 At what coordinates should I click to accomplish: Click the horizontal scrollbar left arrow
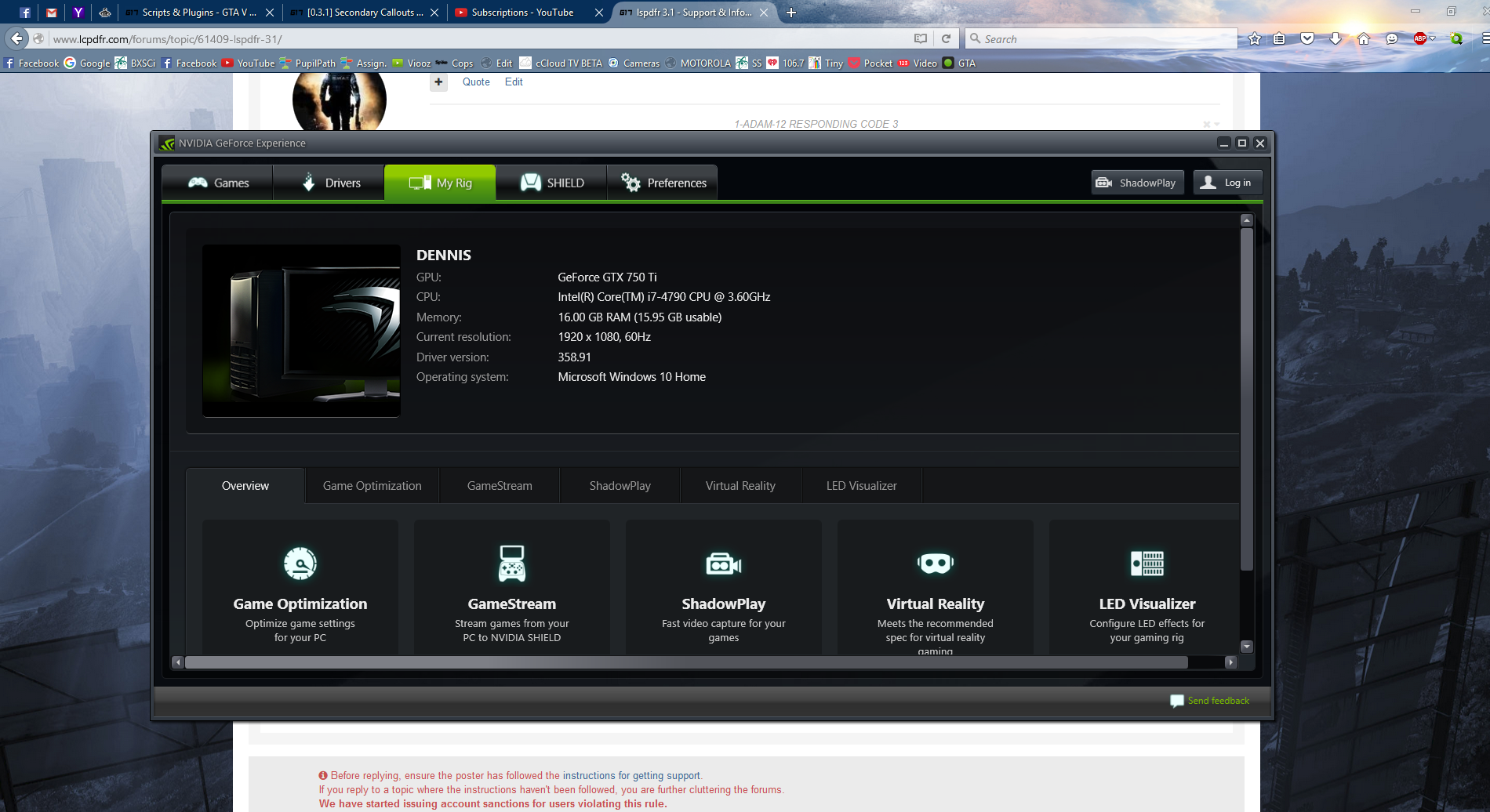178,662
